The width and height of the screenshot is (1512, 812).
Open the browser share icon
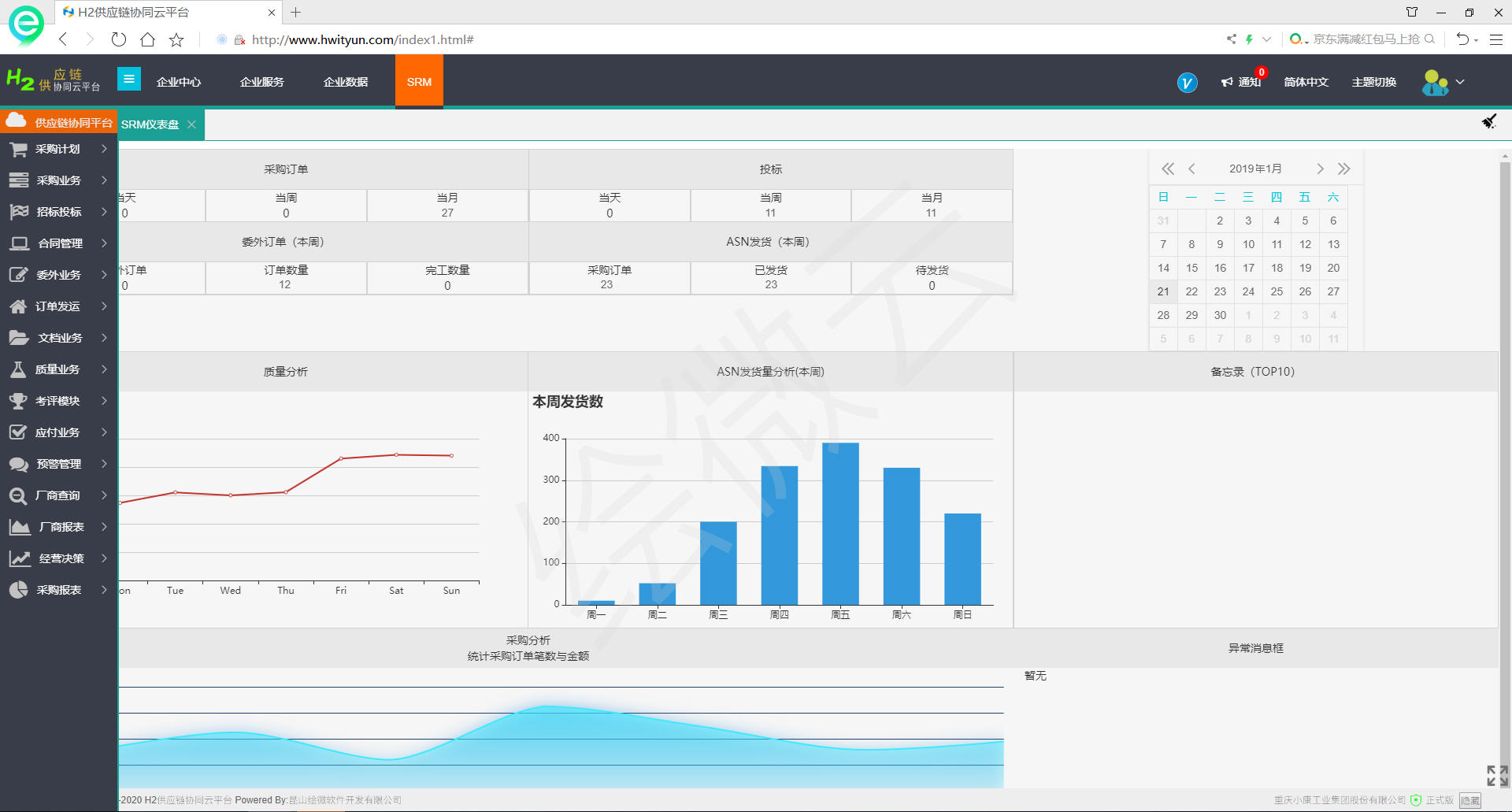(1231, 39)
